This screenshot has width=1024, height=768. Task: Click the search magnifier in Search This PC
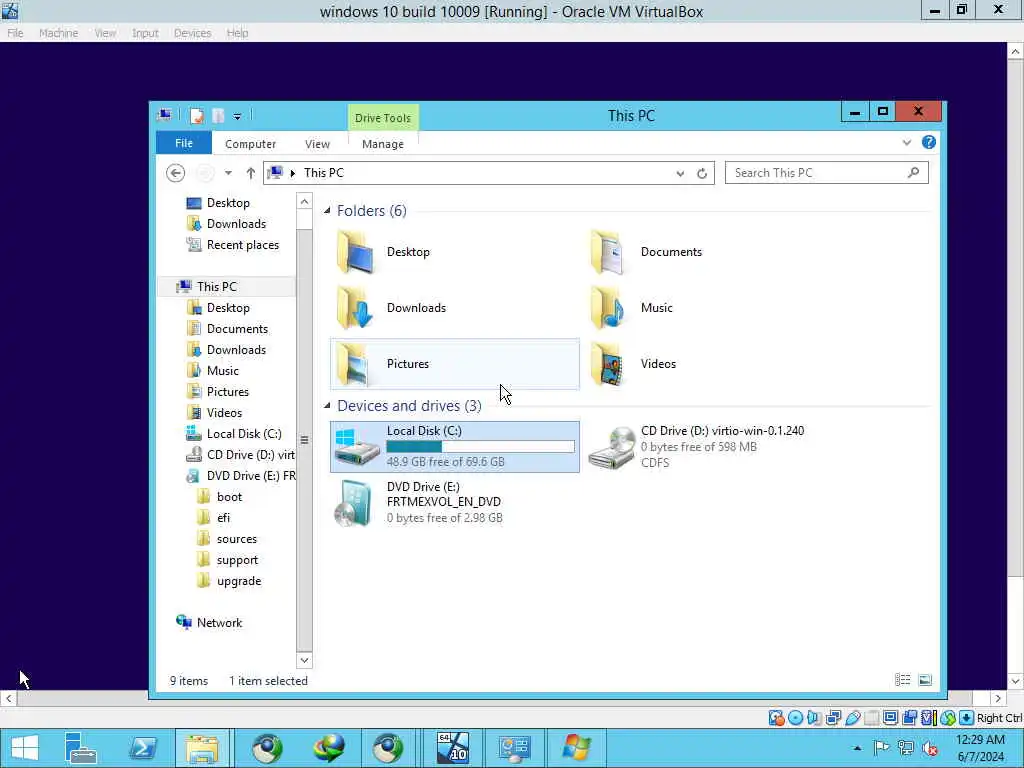(x=913, y=172)
